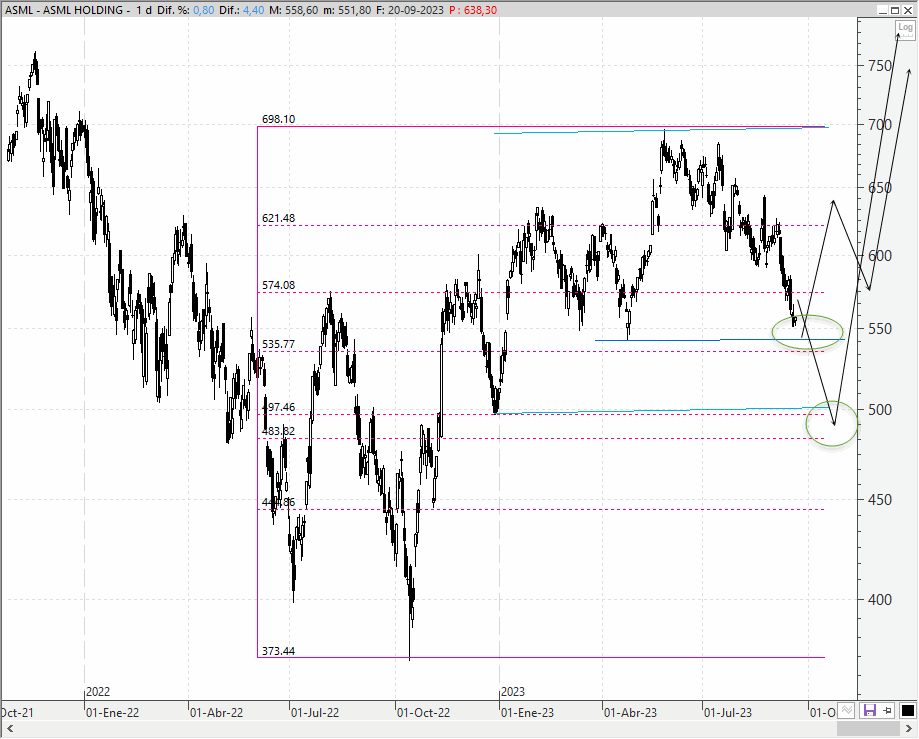Click the 01-Oct-22 date axis label

tap(423, 713)
